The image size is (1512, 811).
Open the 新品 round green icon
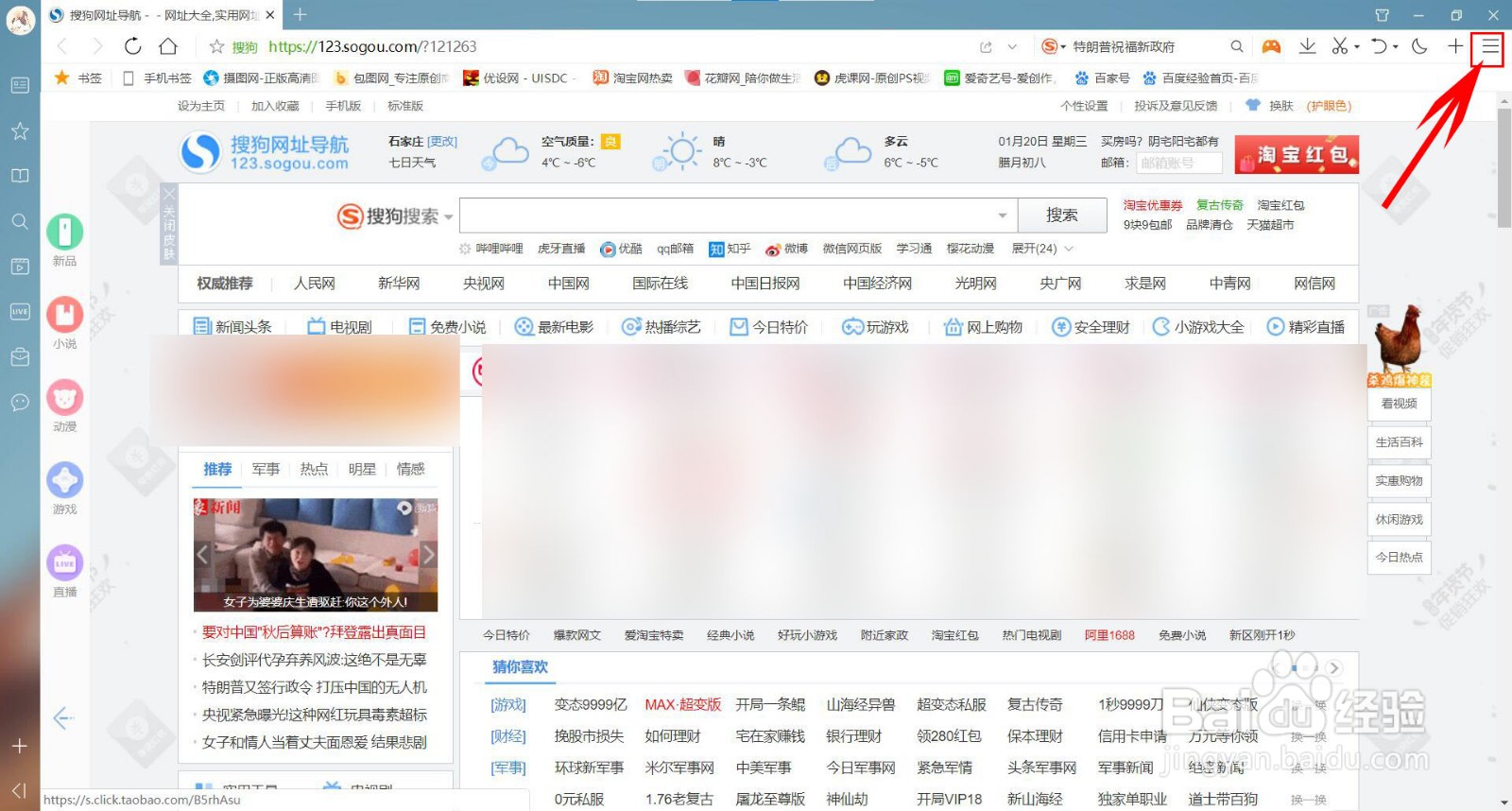click(65, 232)
